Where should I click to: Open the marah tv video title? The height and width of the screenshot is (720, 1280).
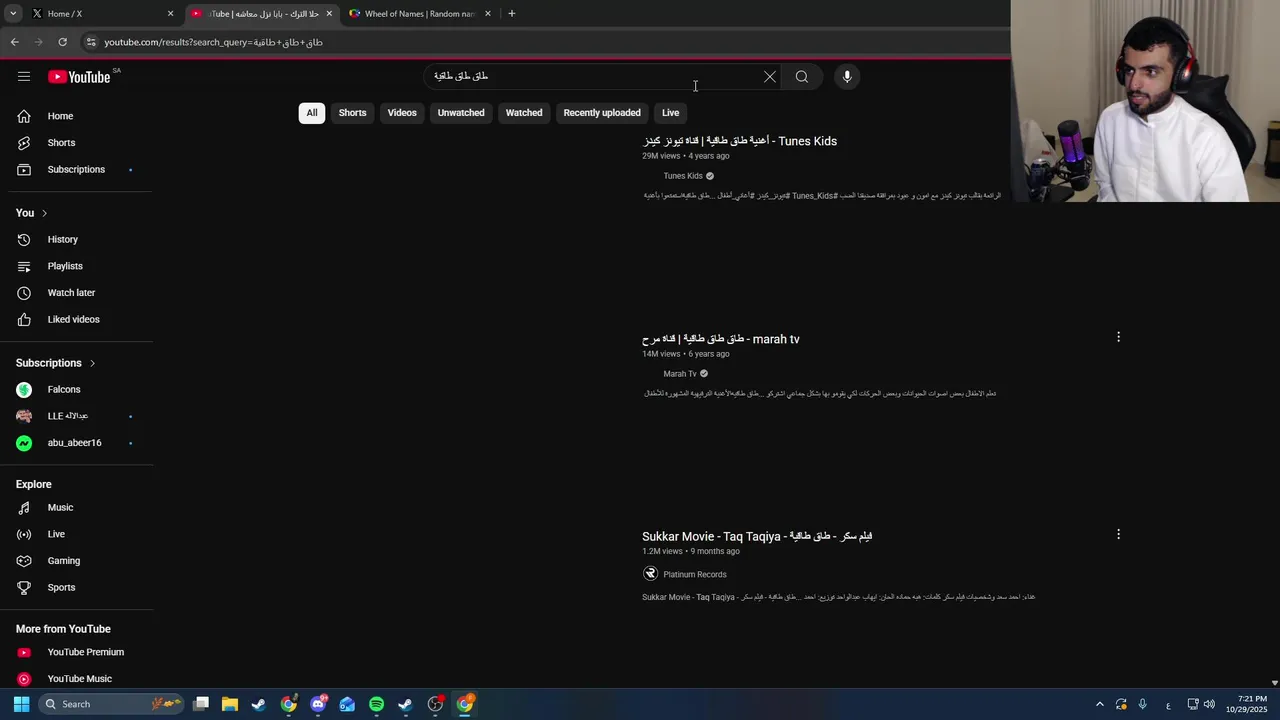721,339
